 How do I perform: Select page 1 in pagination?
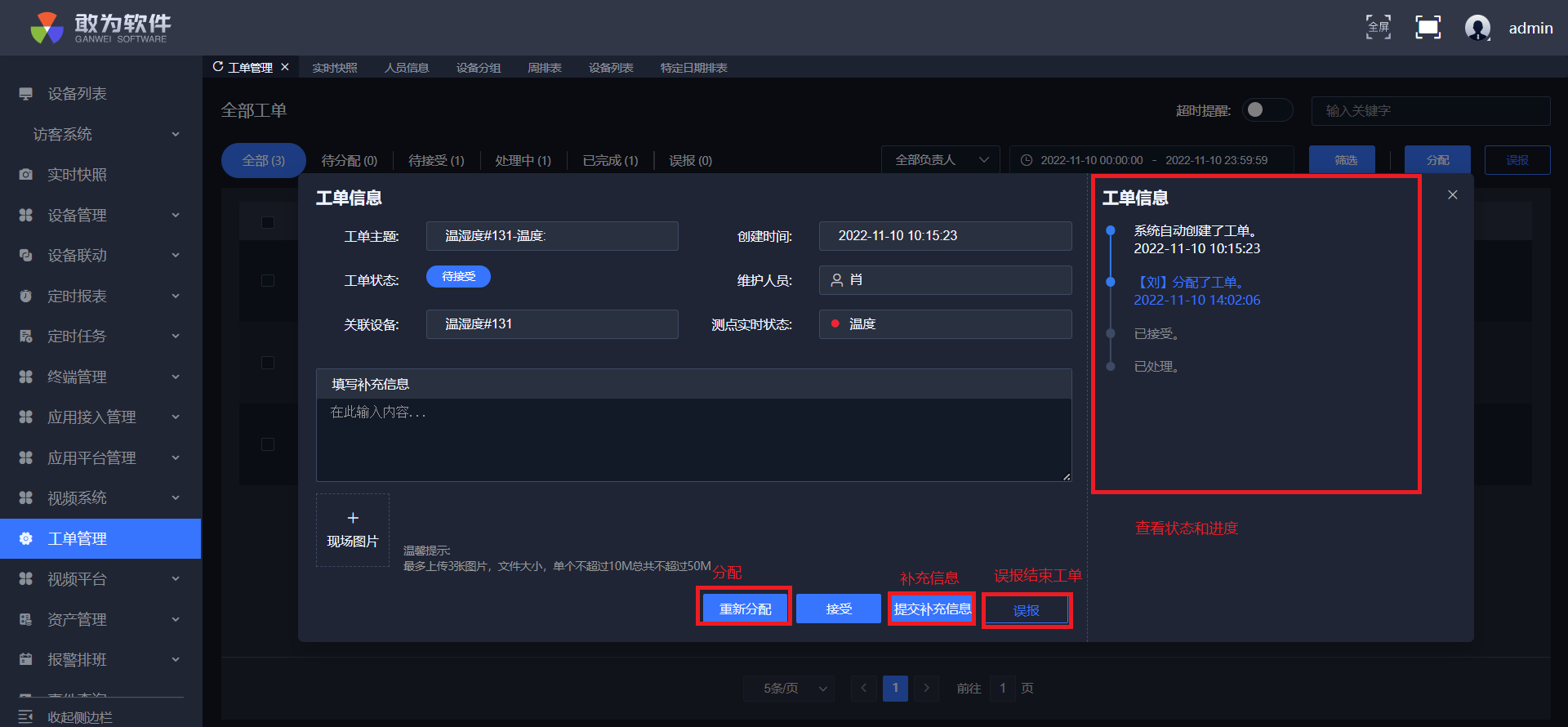tap(895, 689)
